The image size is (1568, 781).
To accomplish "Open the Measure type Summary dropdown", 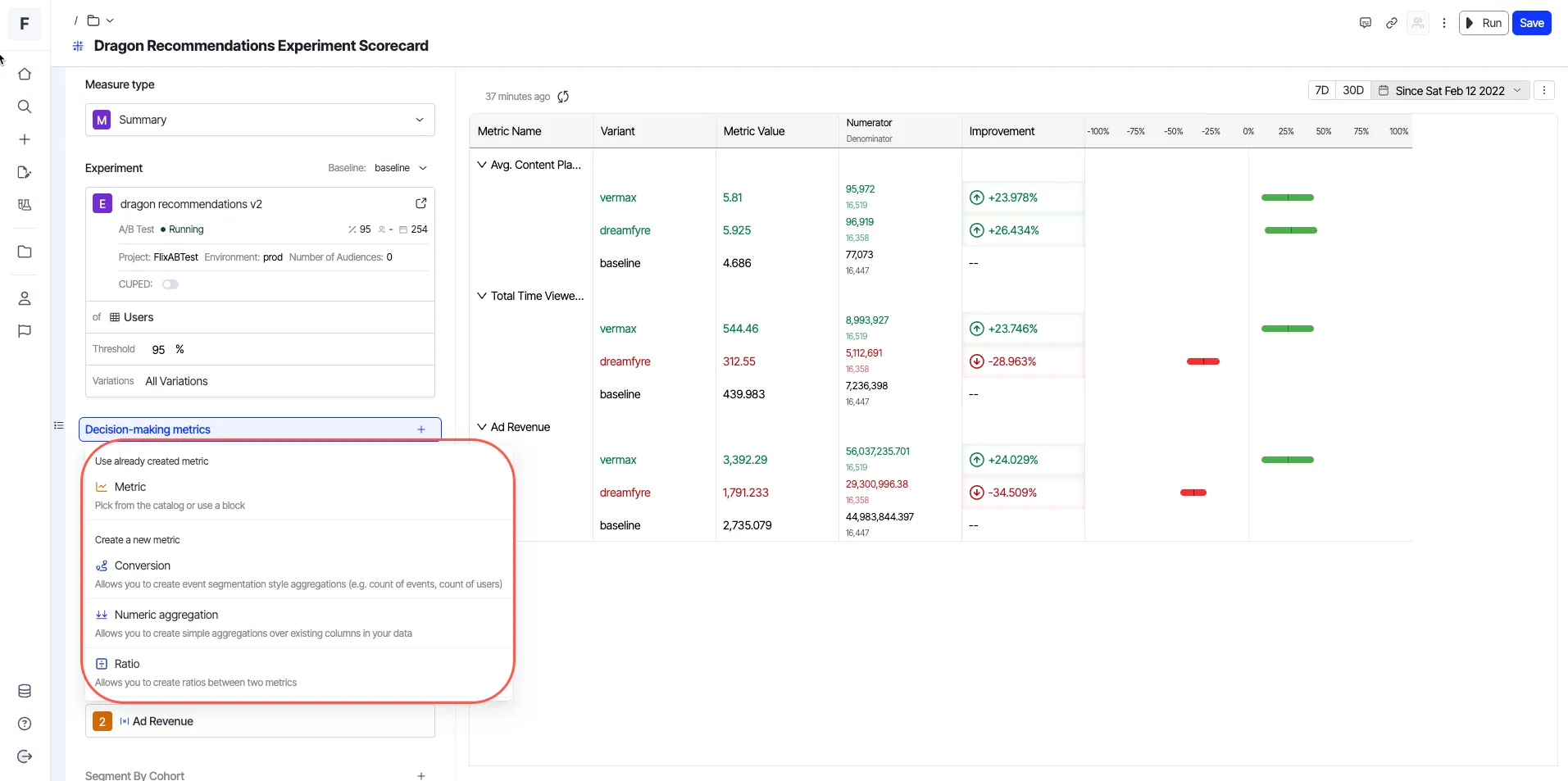I will pyautogui.click(x=260, y=120).
